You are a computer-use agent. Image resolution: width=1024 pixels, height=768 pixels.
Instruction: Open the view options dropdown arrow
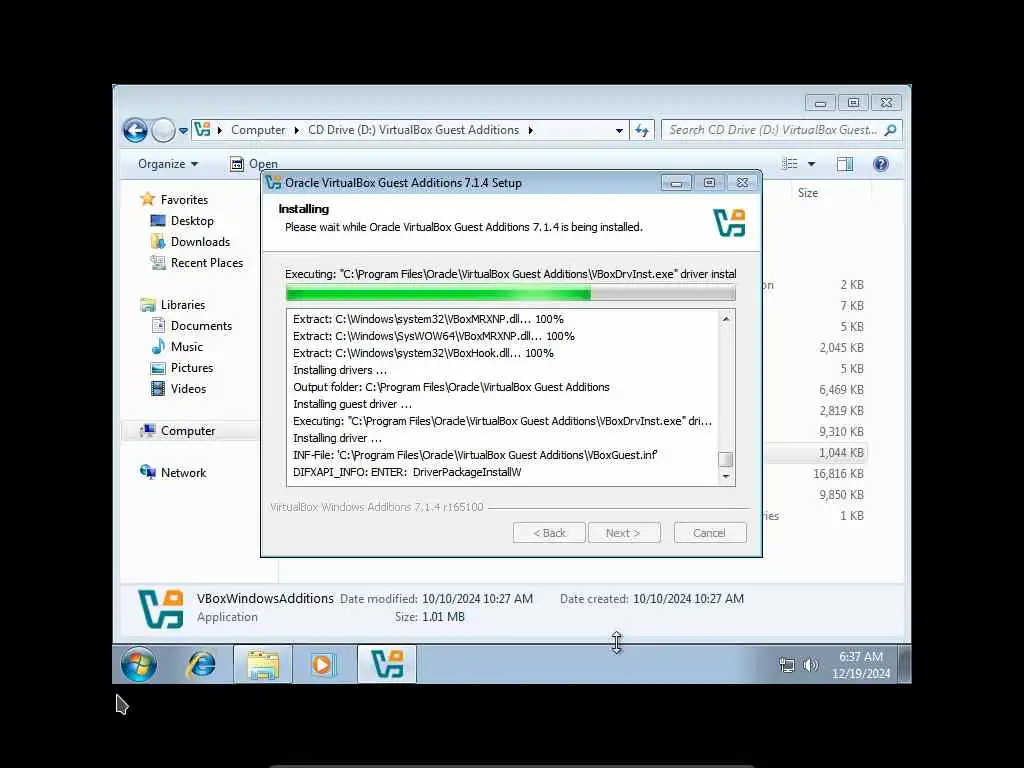point(811,164)
